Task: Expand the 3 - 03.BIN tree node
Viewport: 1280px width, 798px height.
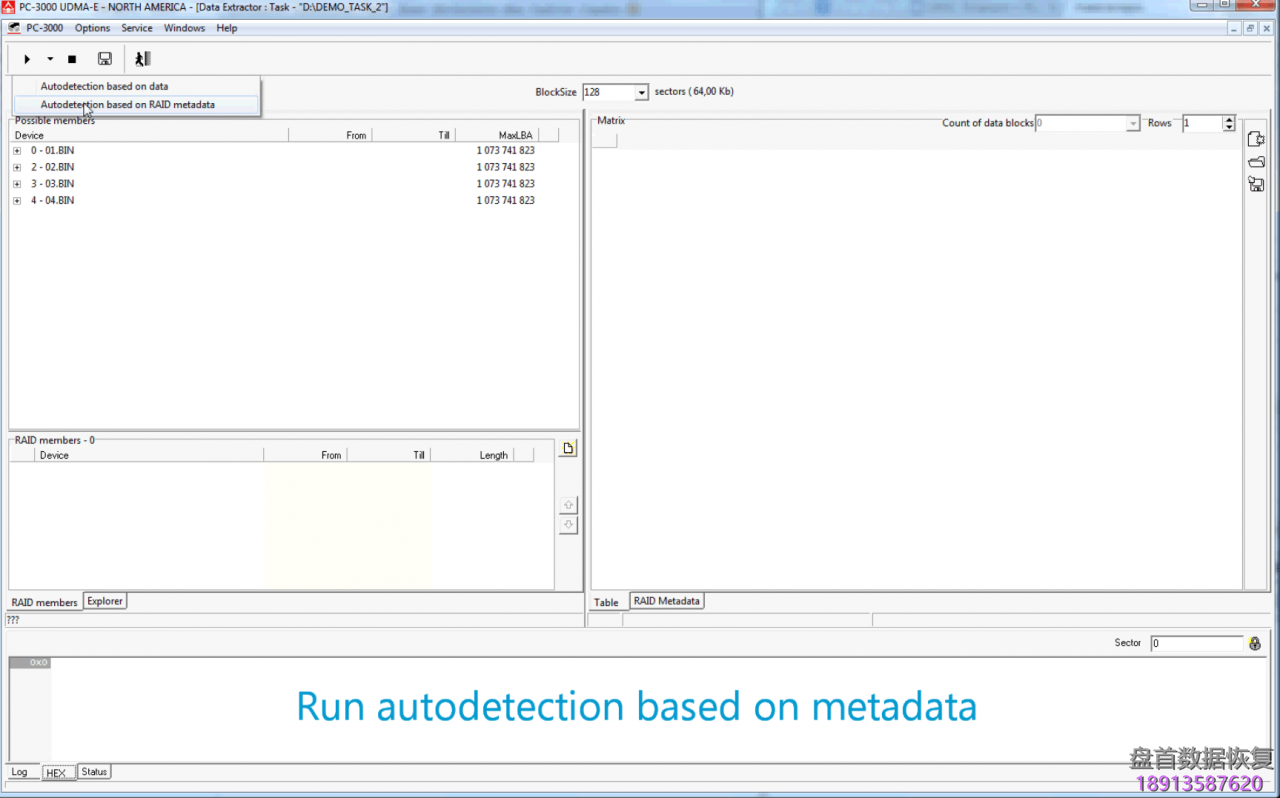Action: click(x=17, y=184)
